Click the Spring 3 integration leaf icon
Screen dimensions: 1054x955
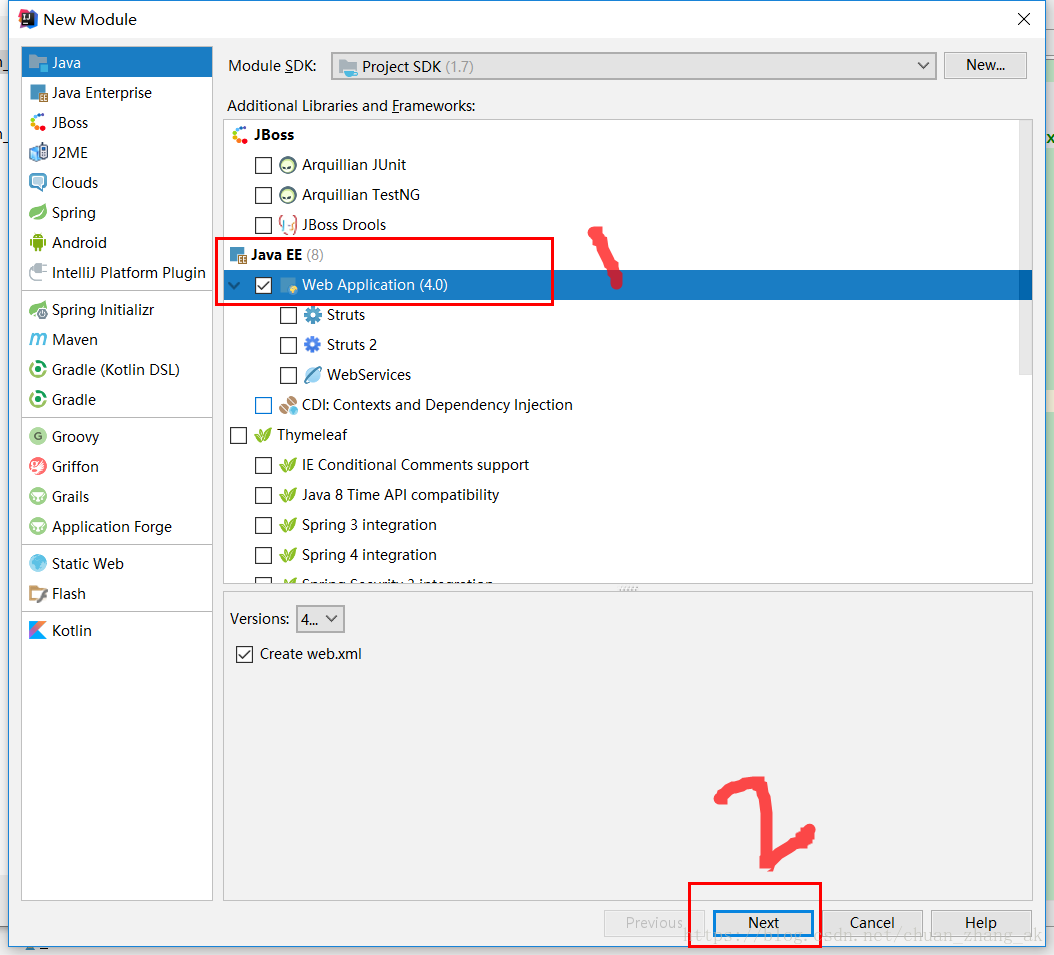click(x=288, y=525)
